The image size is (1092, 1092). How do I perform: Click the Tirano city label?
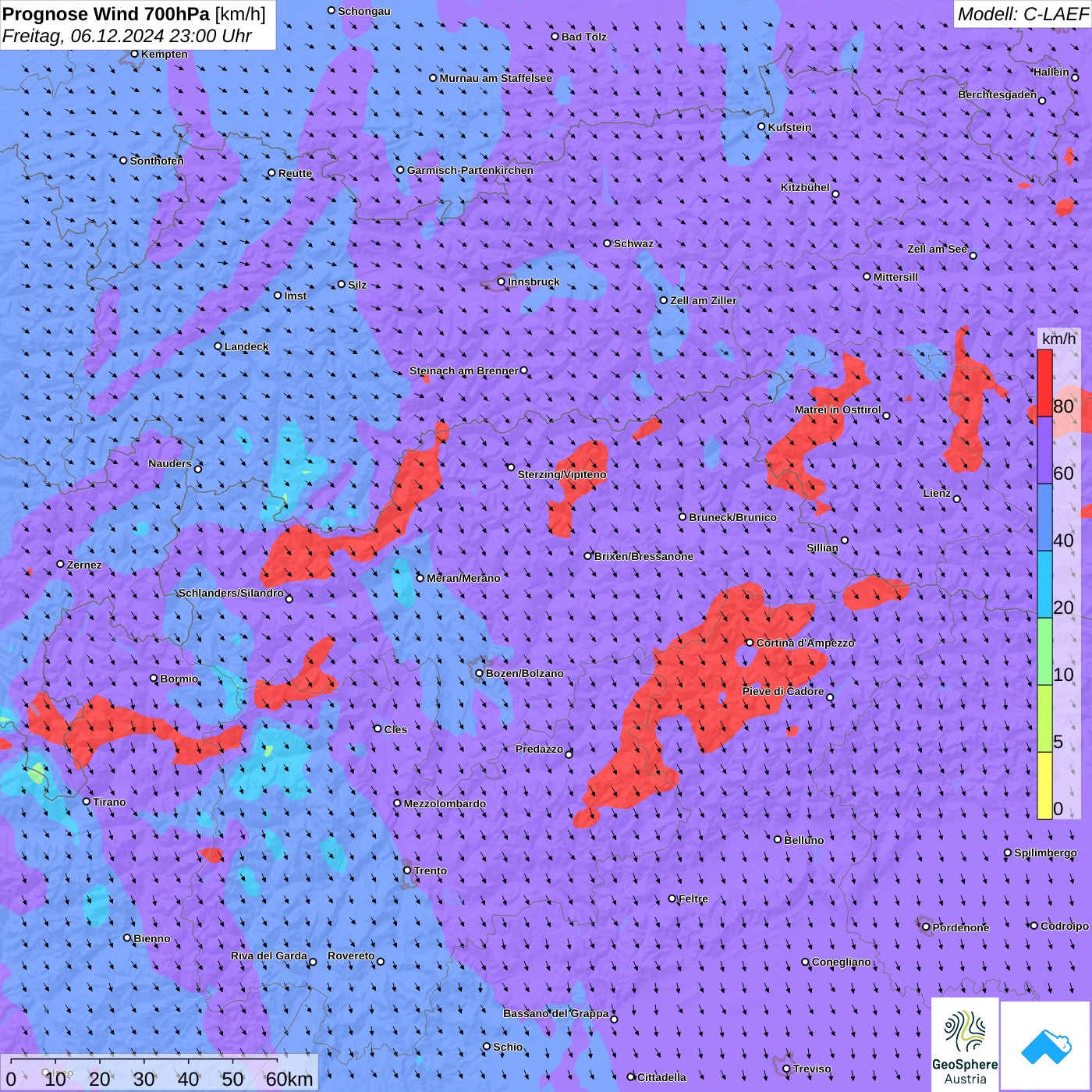click(109, 802)
